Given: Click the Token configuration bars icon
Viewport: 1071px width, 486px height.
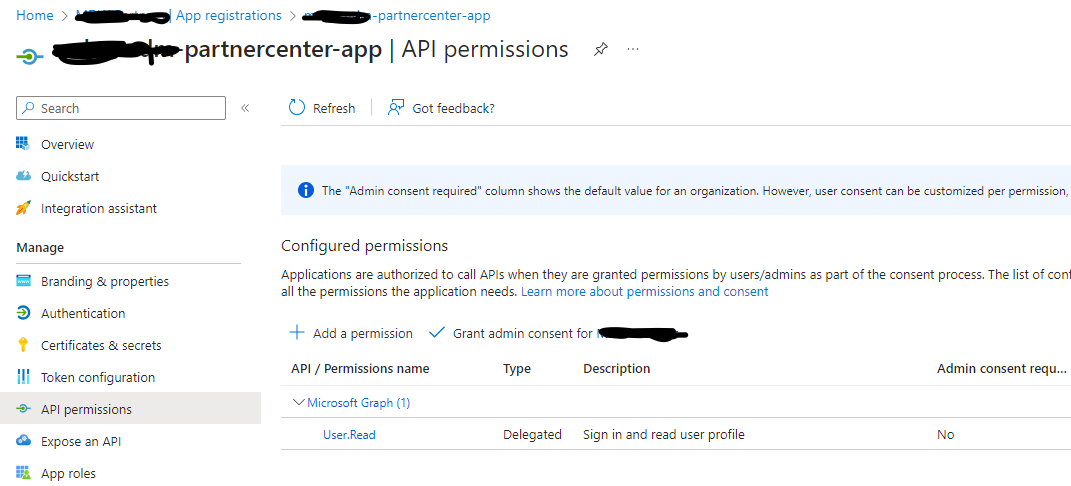Looking at the screenshot, I should pyautogui.click(x=24, y=377).
